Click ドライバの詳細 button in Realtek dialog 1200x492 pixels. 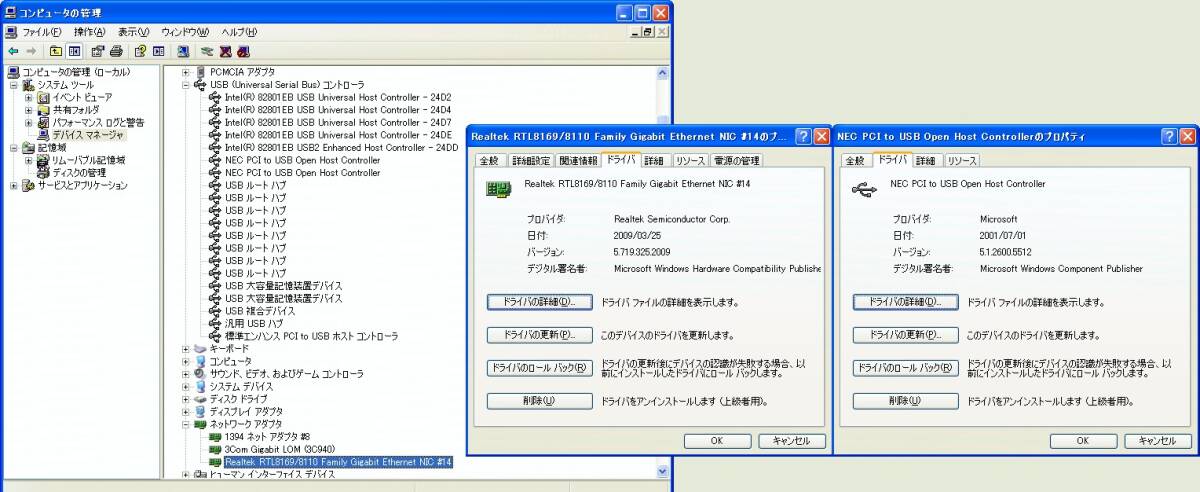click(x=539, y=301)
